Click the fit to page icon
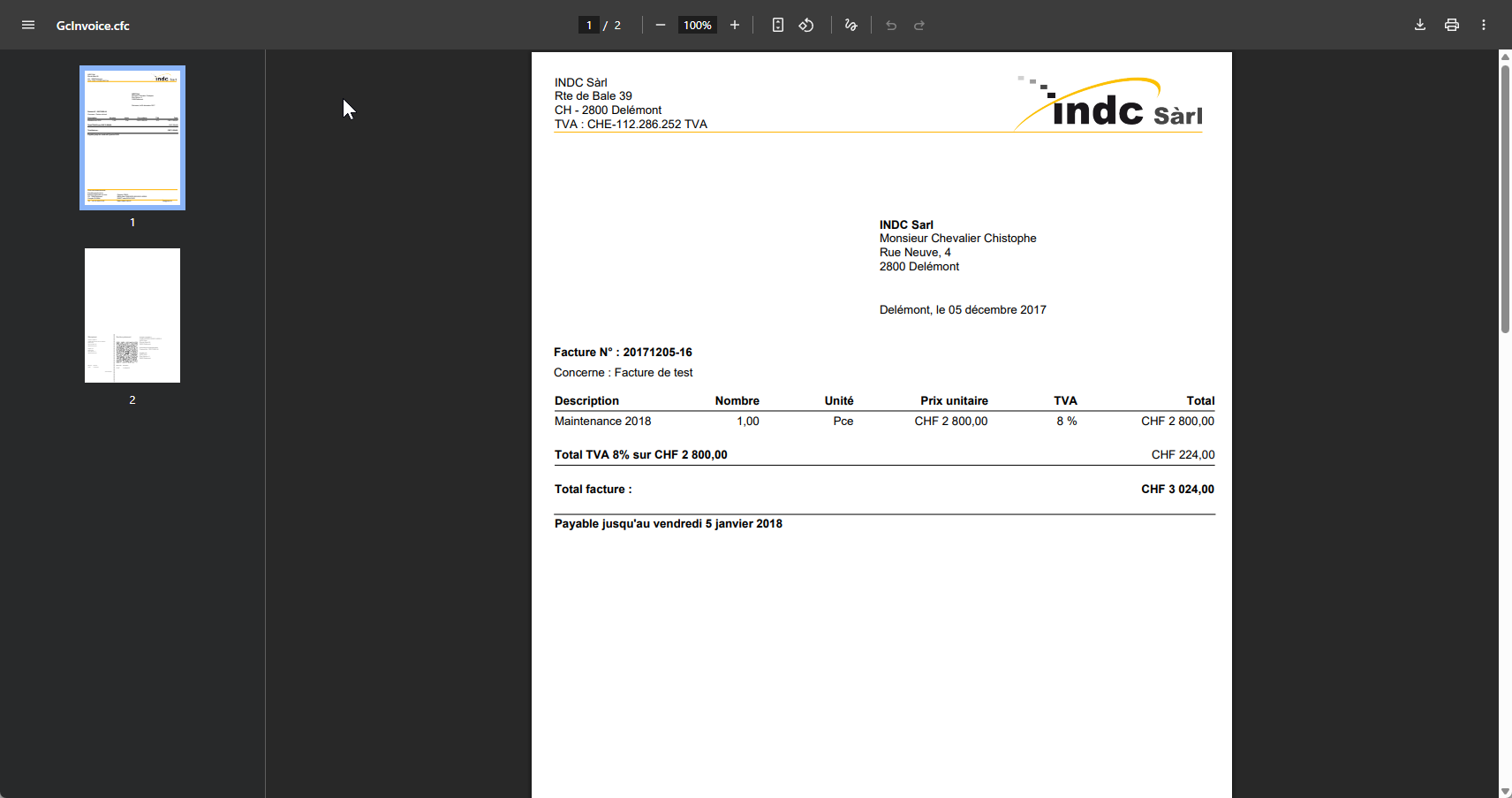This screenshot has height=798, width=1512. click(777, 25)
